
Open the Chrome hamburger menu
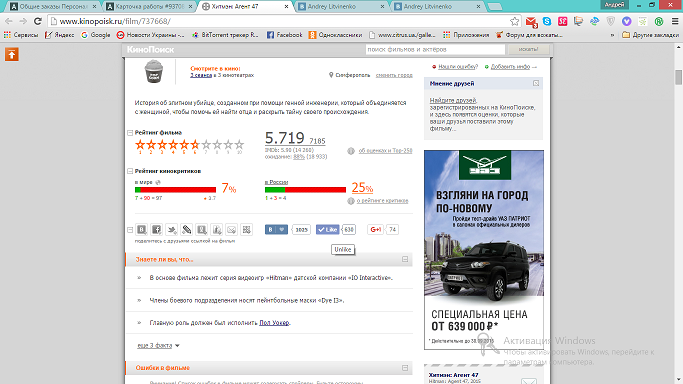675,21
